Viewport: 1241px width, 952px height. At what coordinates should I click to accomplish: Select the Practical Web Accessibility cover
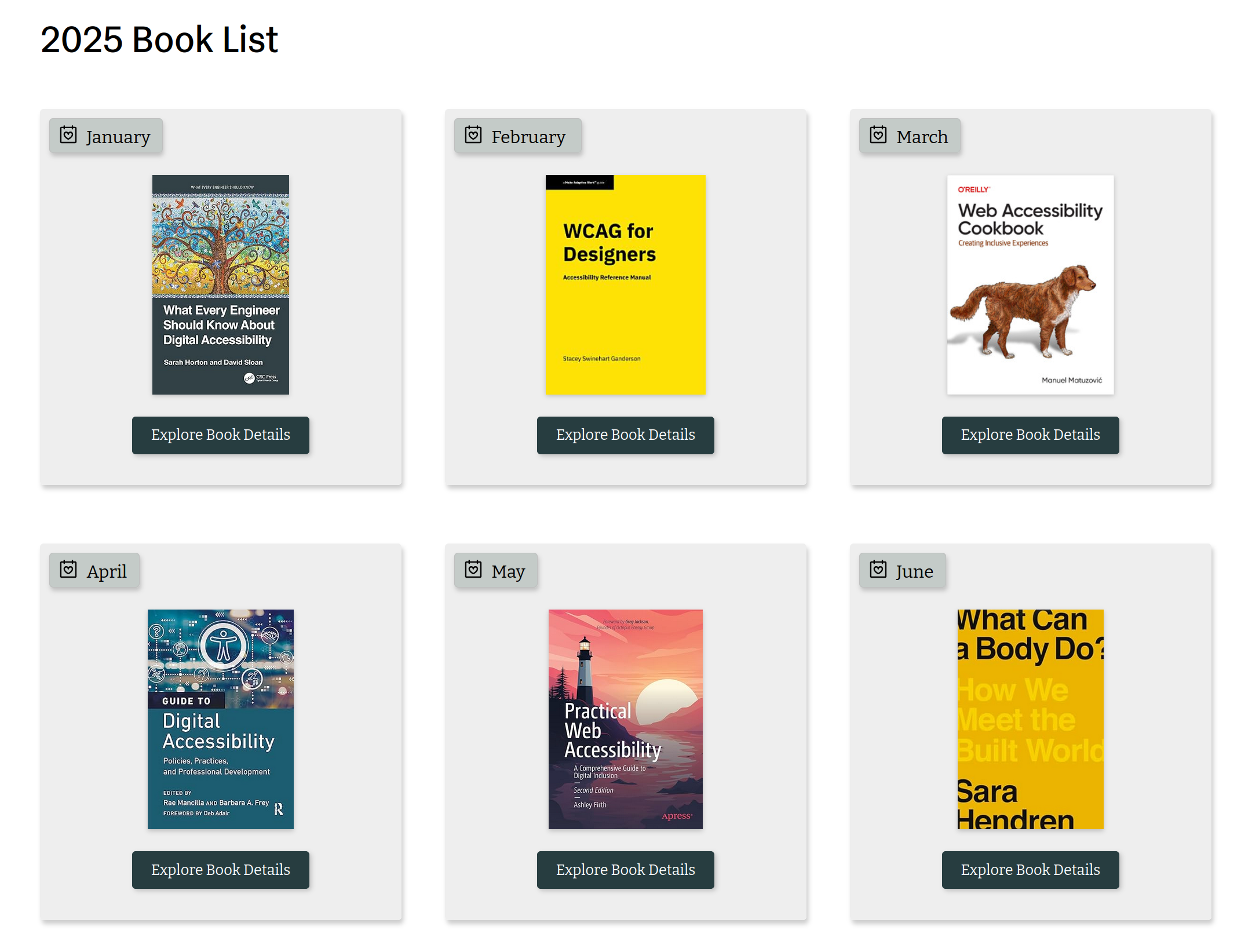(626, 719)
